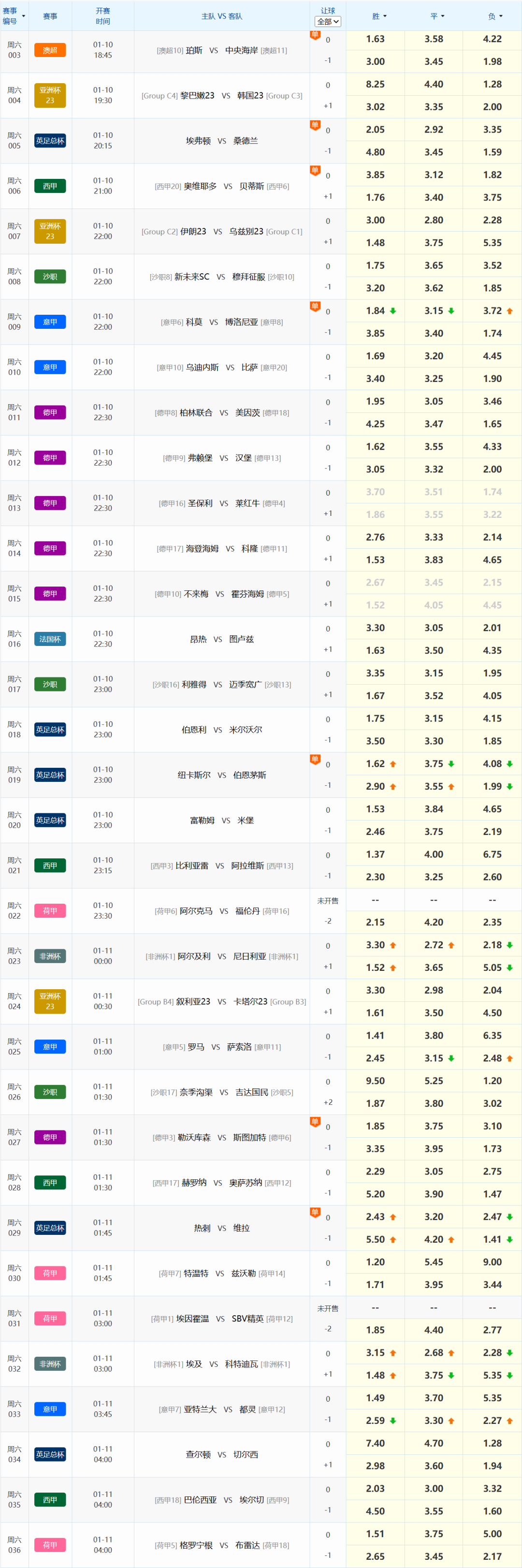The height and width of the screenshot is (1568, 522).
Task: Select handicap loss odds 5.35 for 伊朗23 match
Action: (x=492, y=243)
